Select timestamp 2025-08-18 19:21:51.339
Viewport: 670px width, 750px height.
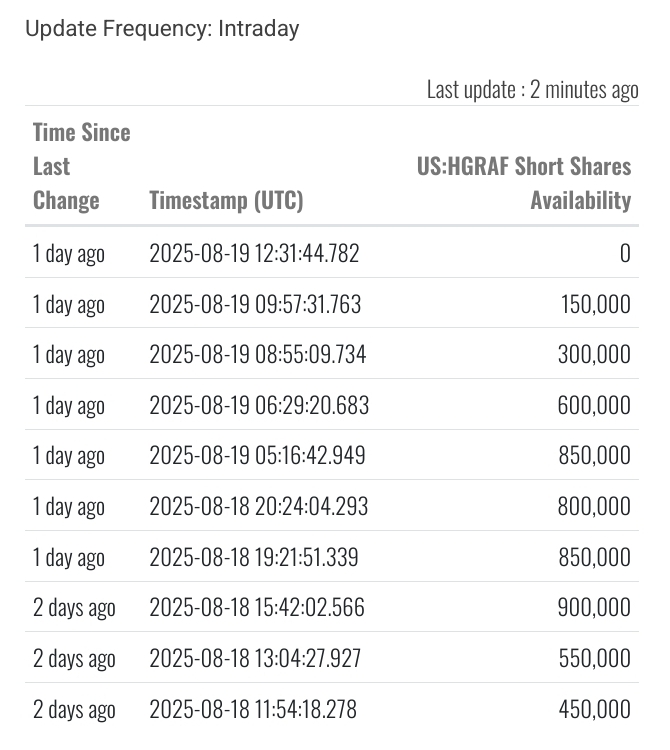[254, 557]
